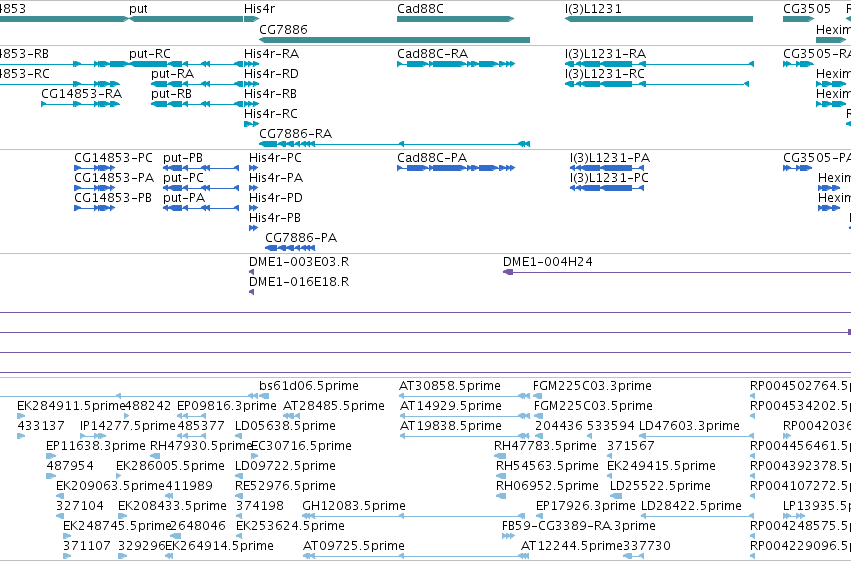
Task: Select EST RH54563.5prime
Action: click(x=500, y=476)
